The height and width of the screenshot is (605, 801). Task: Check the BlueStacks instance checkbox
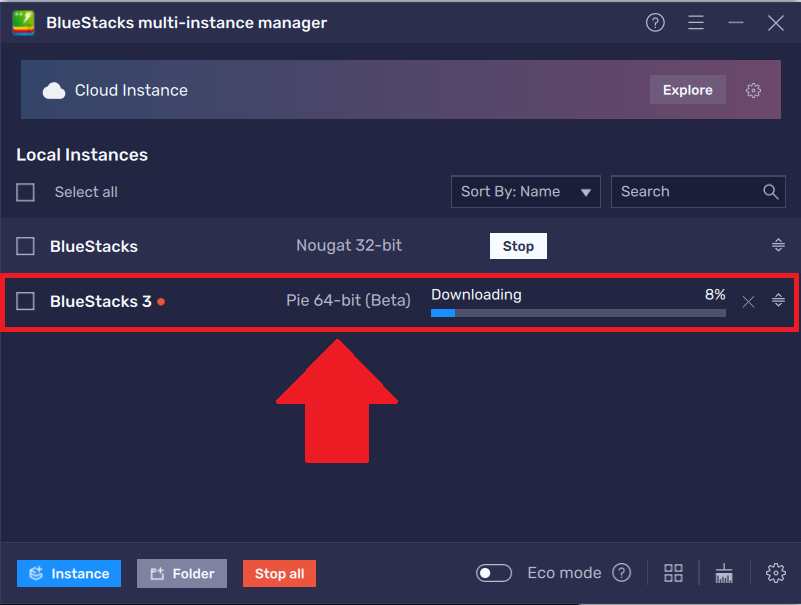(x=25, y=246)
